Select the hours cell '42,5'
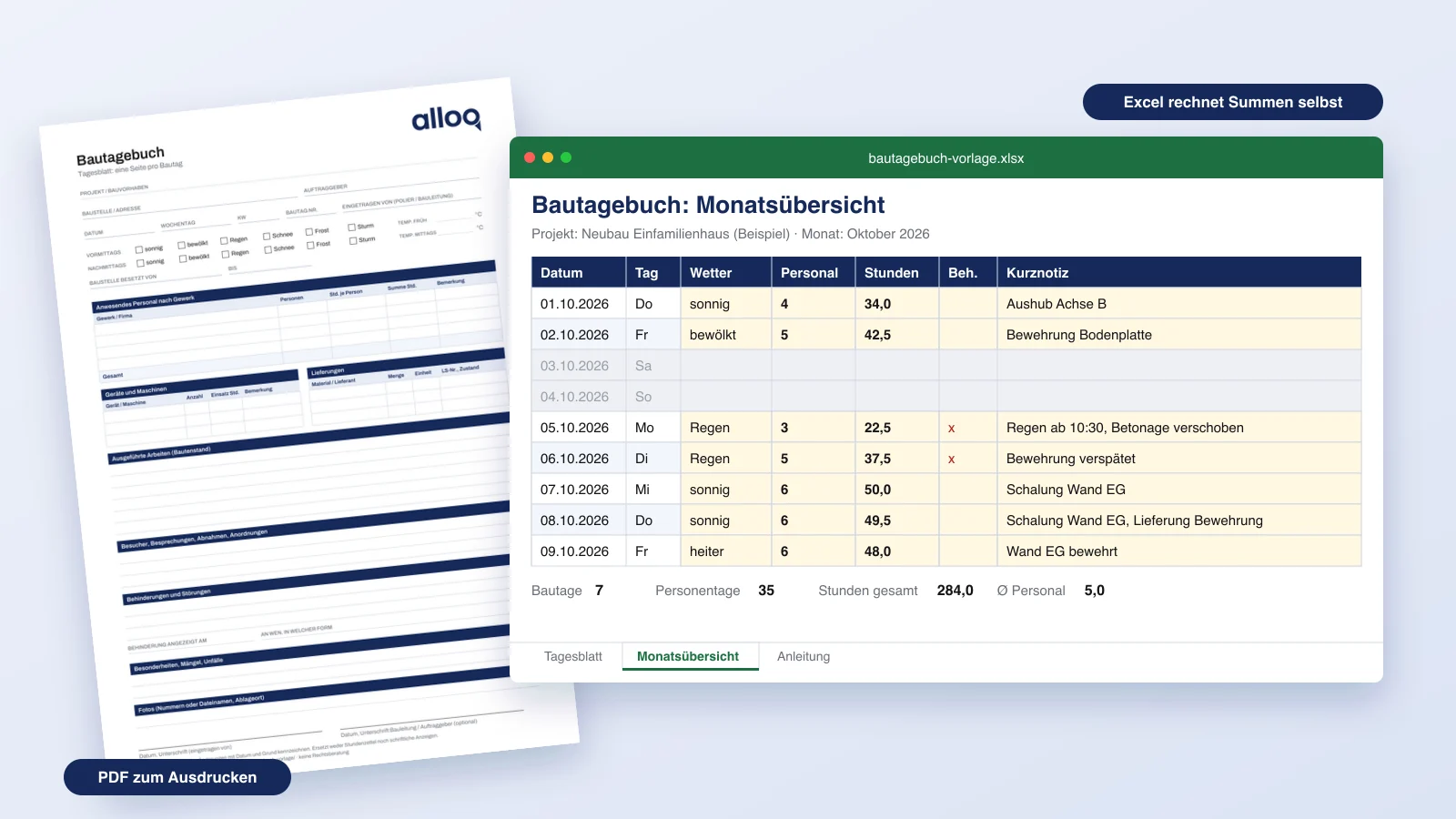This screenshot has width=1456, height=819. 897,335
